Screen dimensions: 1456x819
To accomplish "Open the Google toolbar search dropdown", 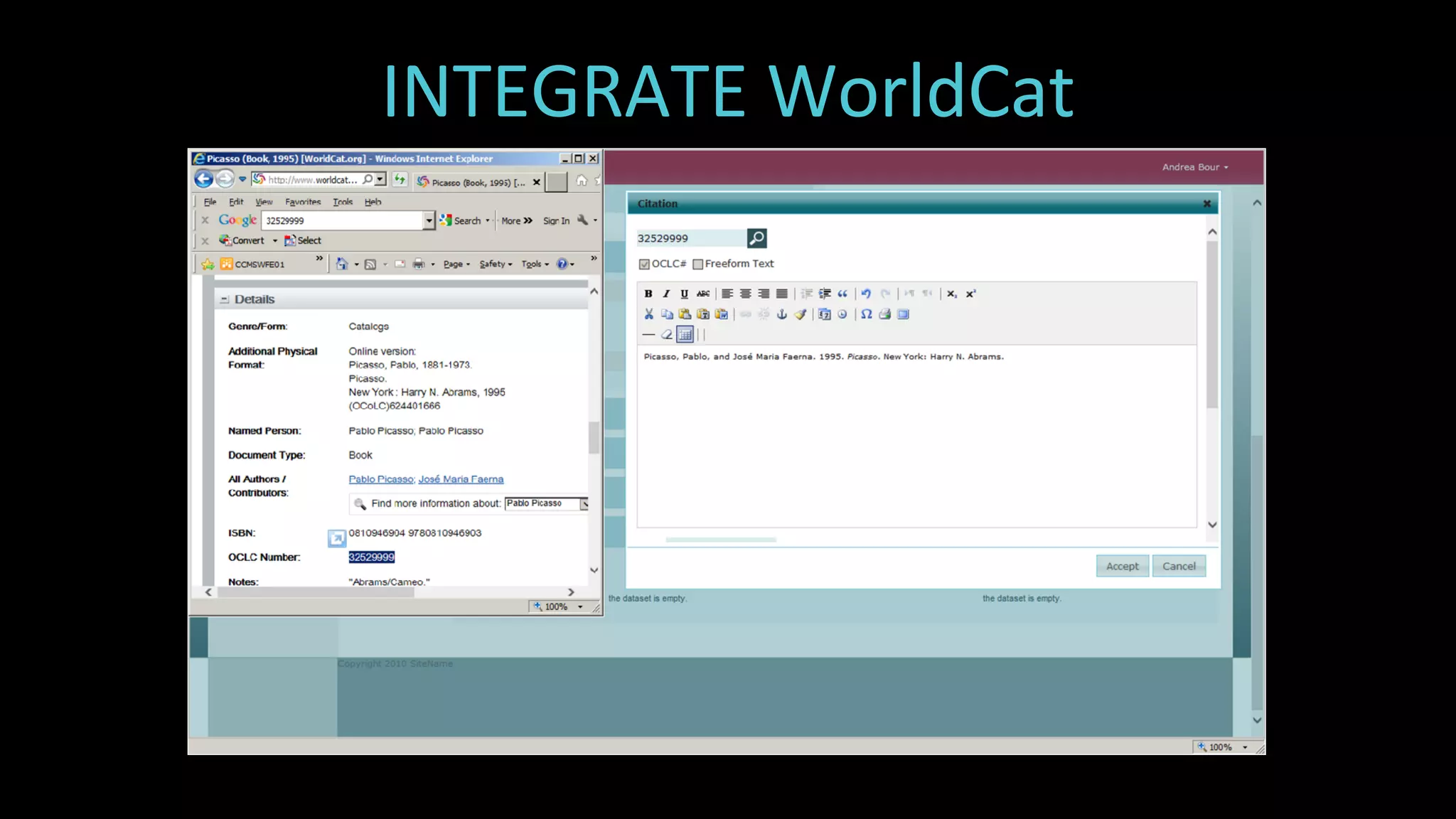I will 429,221.
